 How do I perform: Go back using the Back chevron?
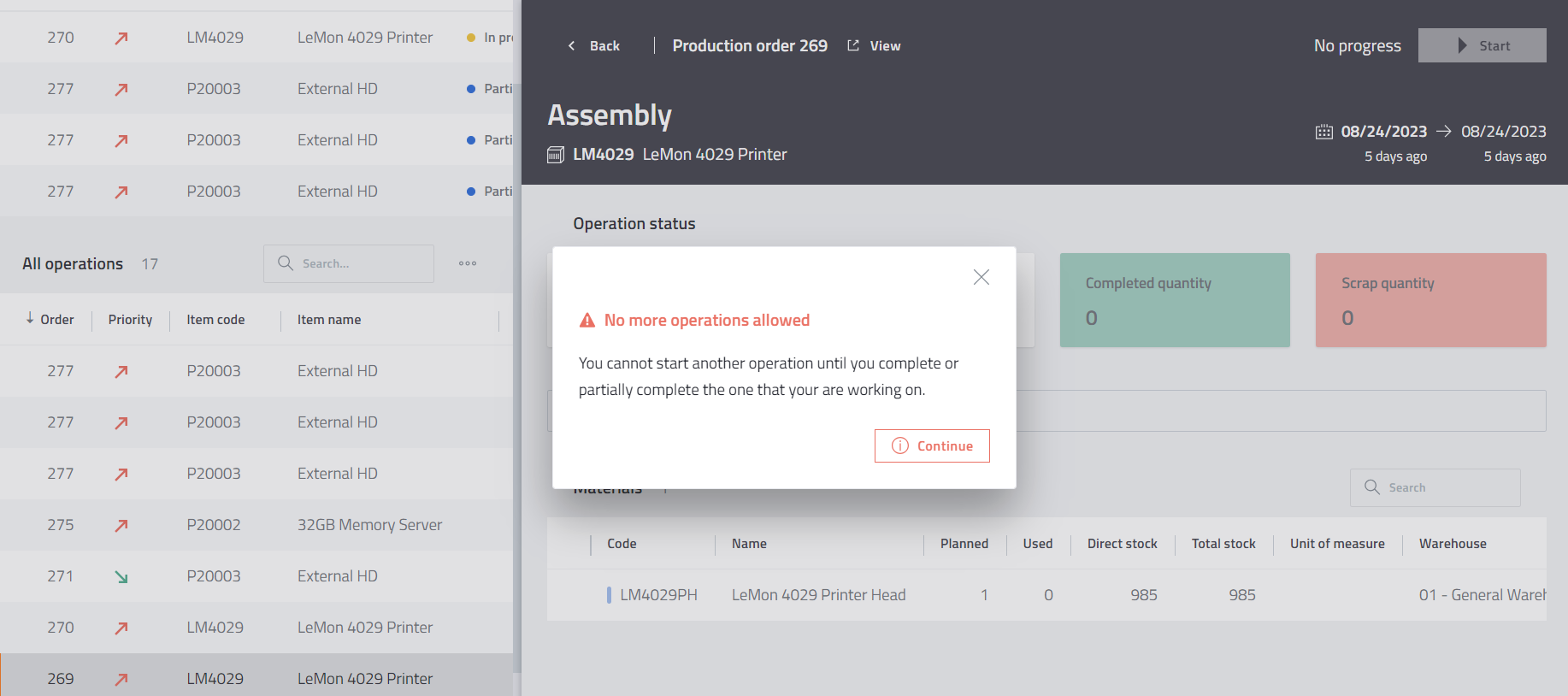pyautogui.click(x=572, y=46)
